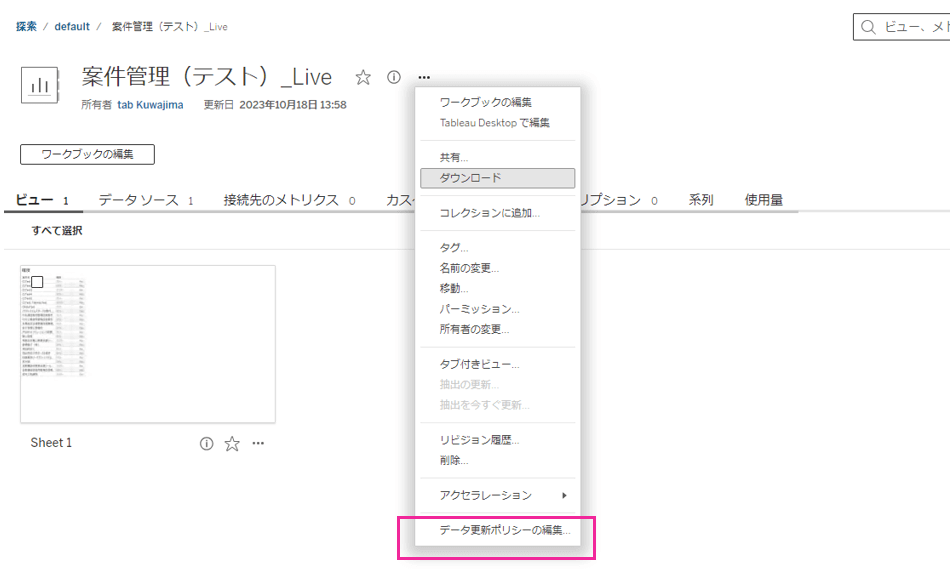Click the workbook chart icon beside the title
This screenshot has width=951, height=586.
tap(40, 86)
